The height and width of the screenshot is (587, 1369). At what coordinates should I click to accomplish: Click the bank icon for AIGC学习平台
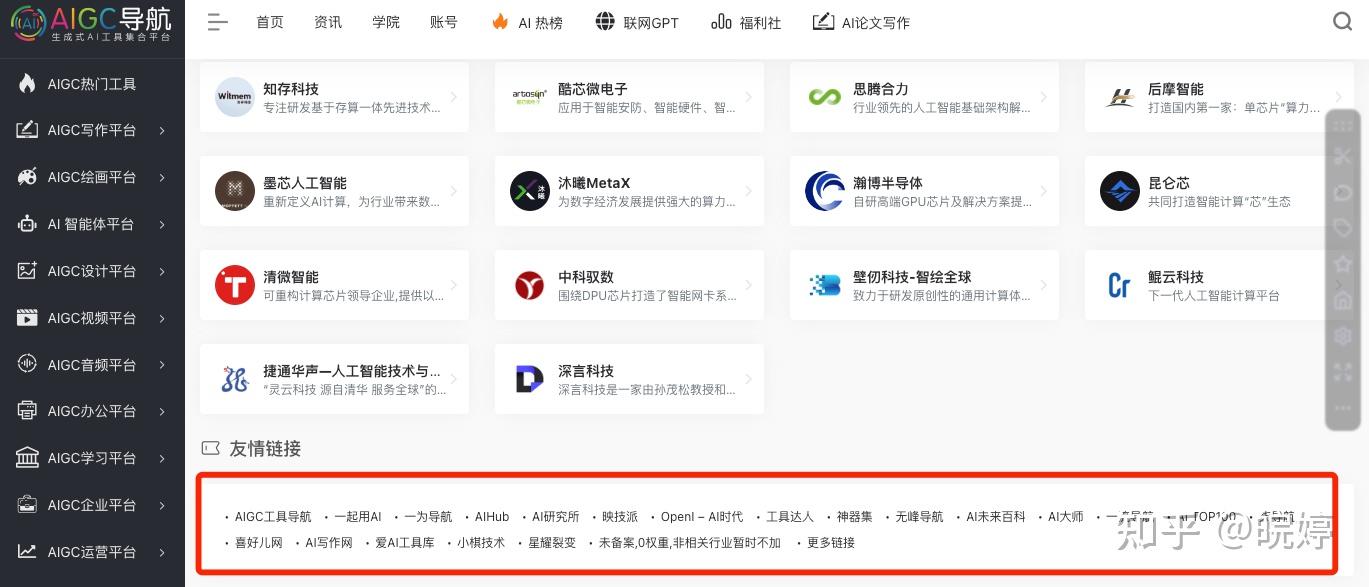click(x=28, y=458)
